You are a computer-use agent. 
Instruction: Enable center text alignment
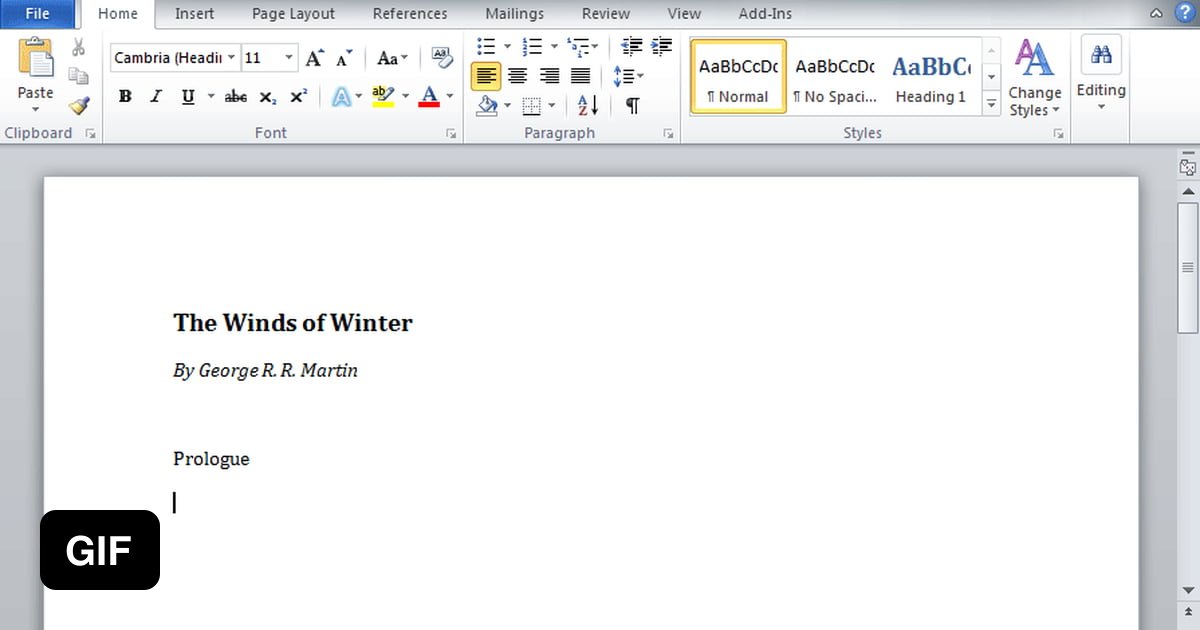517,76
